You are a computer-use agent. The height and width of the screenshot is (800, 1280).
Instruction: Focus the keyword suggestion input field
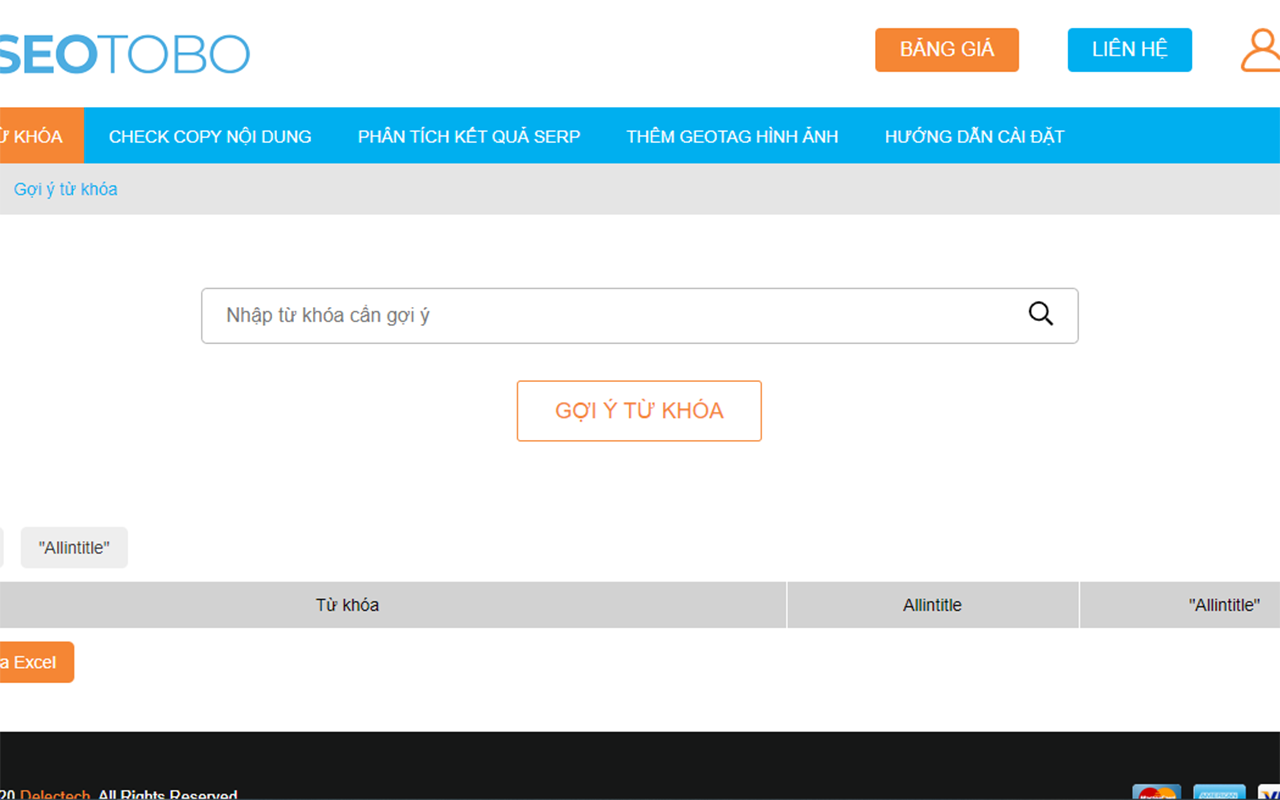pos(640,316)
